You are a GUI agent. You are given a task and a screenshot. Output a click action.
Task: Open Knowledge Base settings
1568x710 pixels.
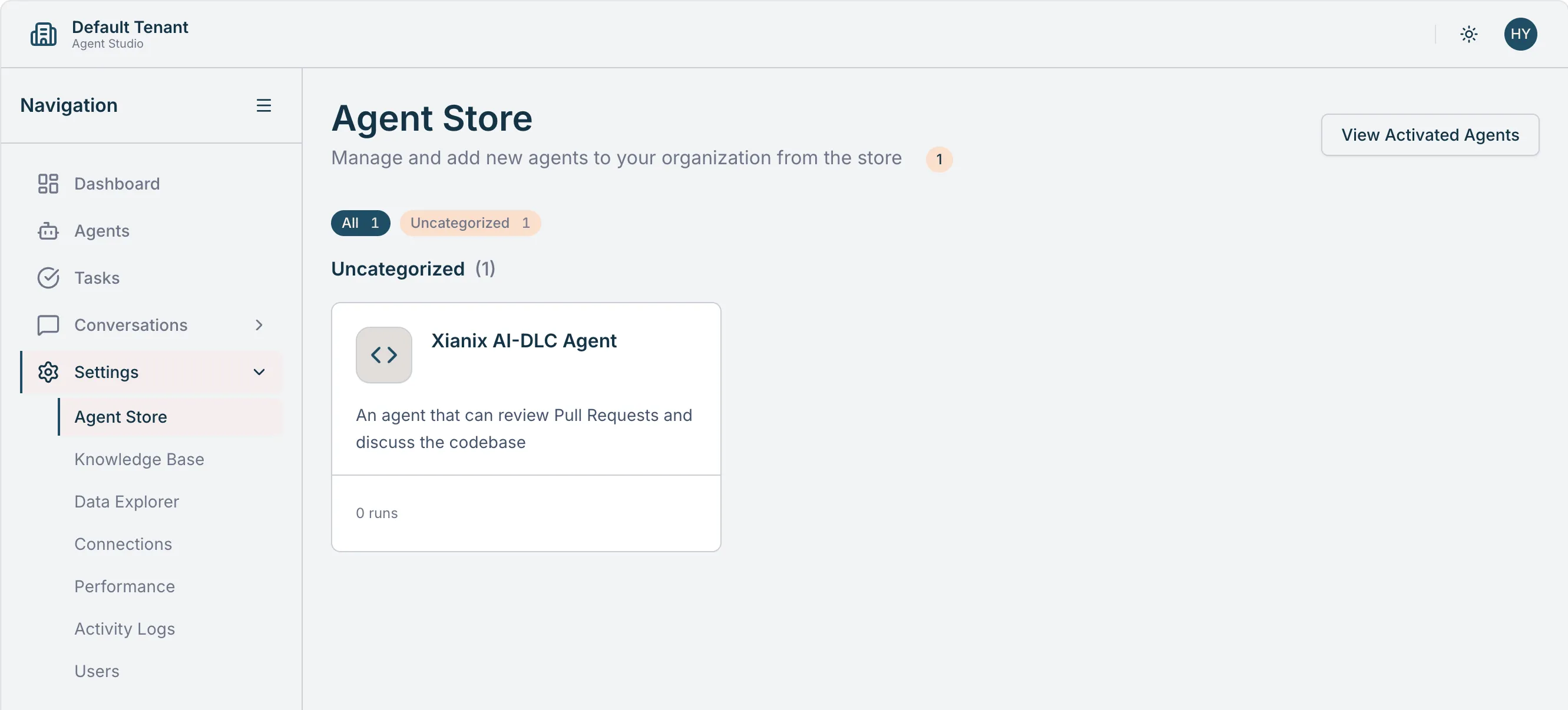click(170, 459)
